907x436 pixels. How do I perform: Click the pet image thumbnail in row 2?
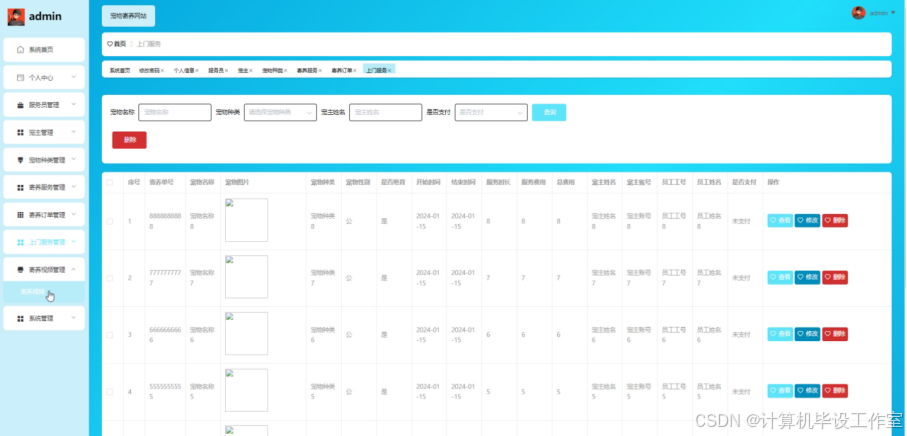click(246, 277)
